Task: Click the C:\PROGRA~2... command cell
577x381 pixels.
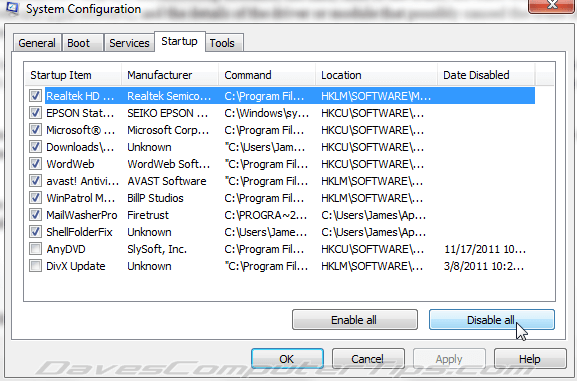Action: 266,215
